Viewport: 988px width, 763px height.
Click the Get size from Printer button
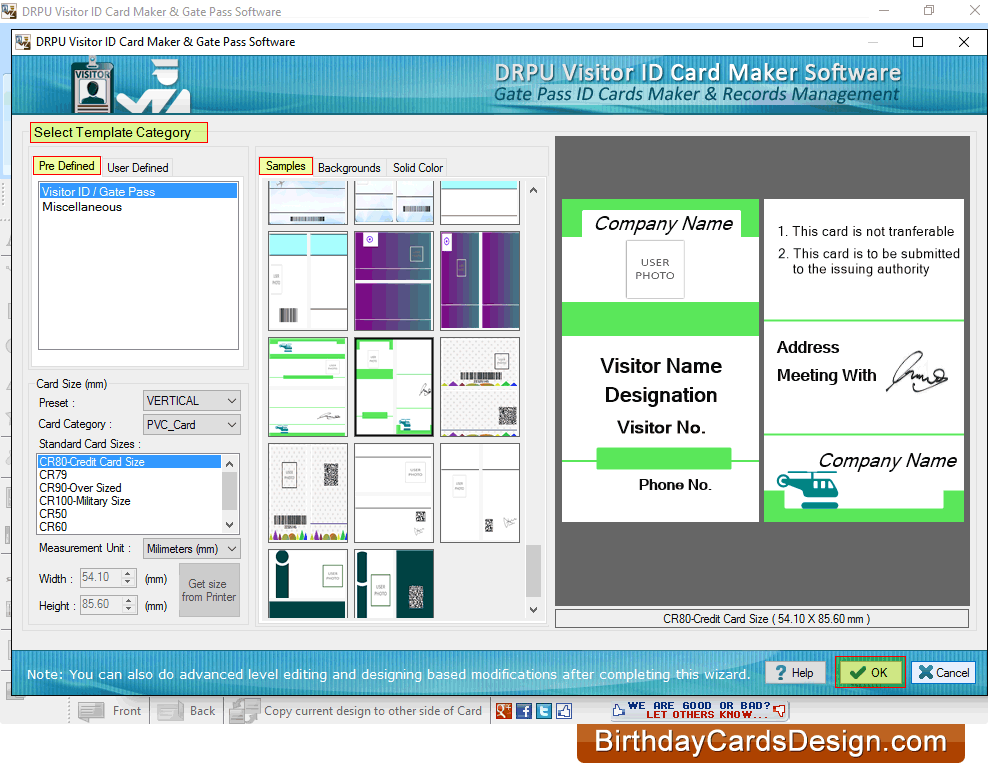coord(209,590)
